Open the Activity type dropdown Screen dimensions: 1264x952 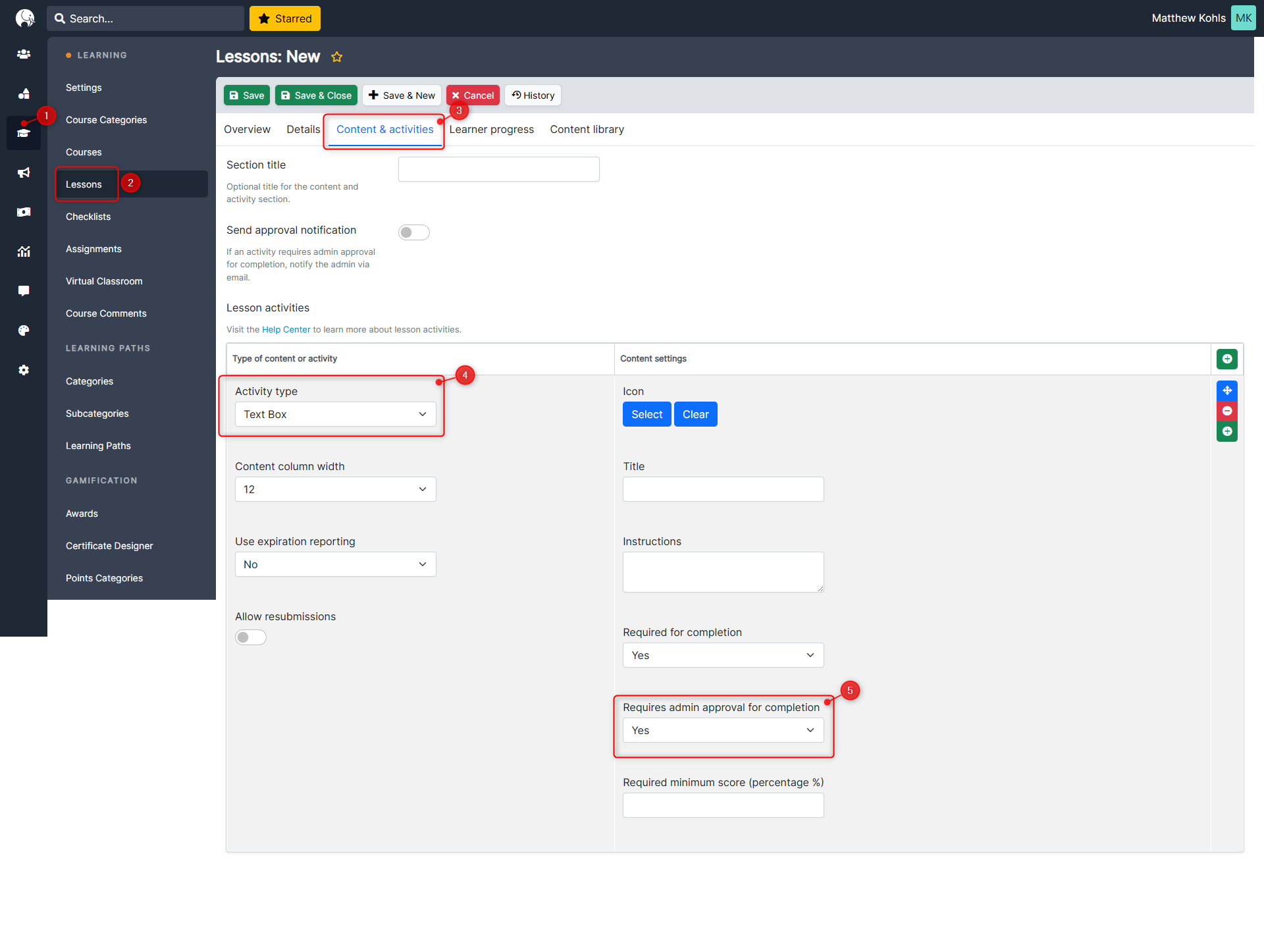point(335,414)
